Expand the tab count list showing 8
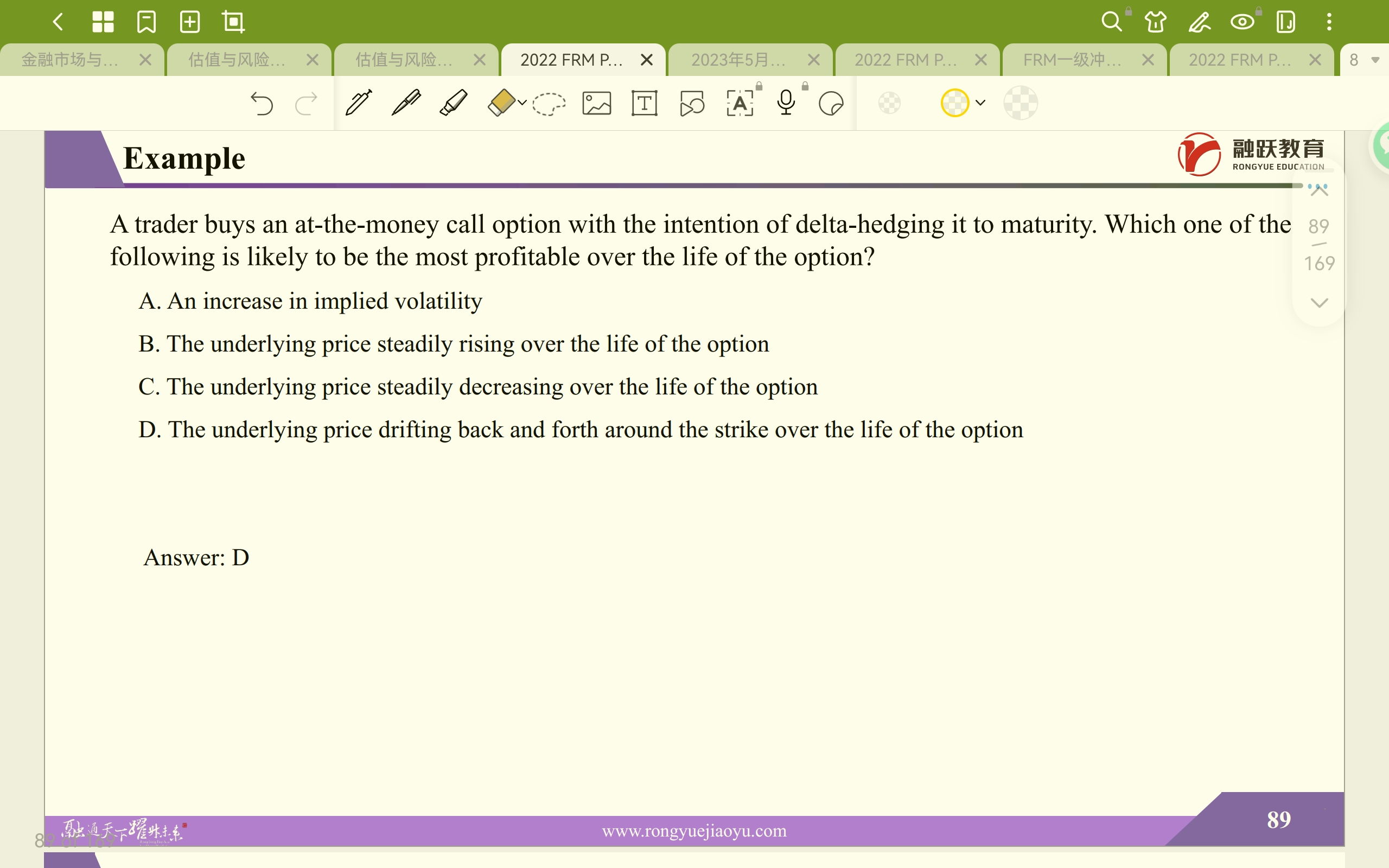The image size is (1389, 868). (1365, 60)
